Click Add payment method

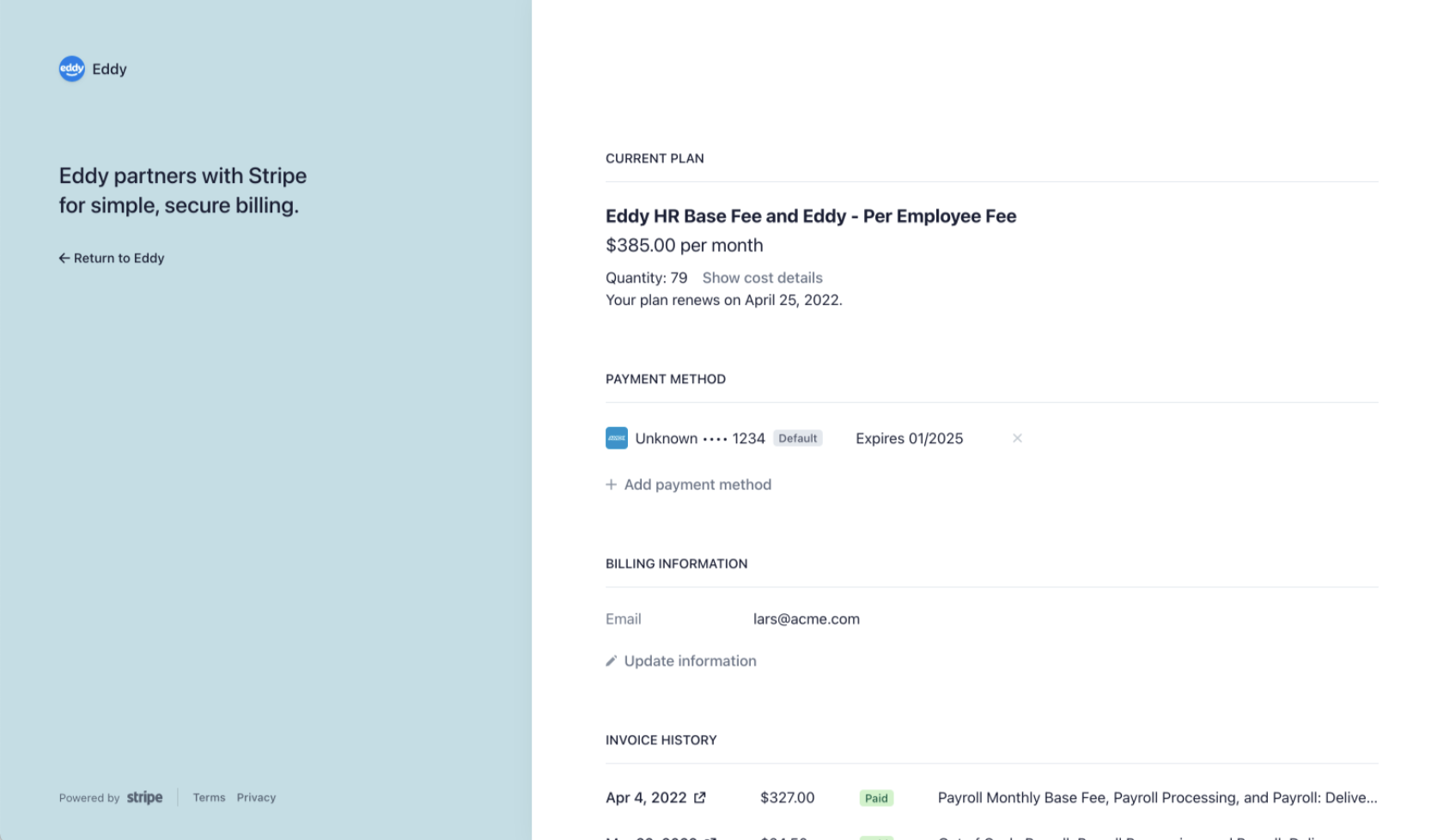(698, 484)
